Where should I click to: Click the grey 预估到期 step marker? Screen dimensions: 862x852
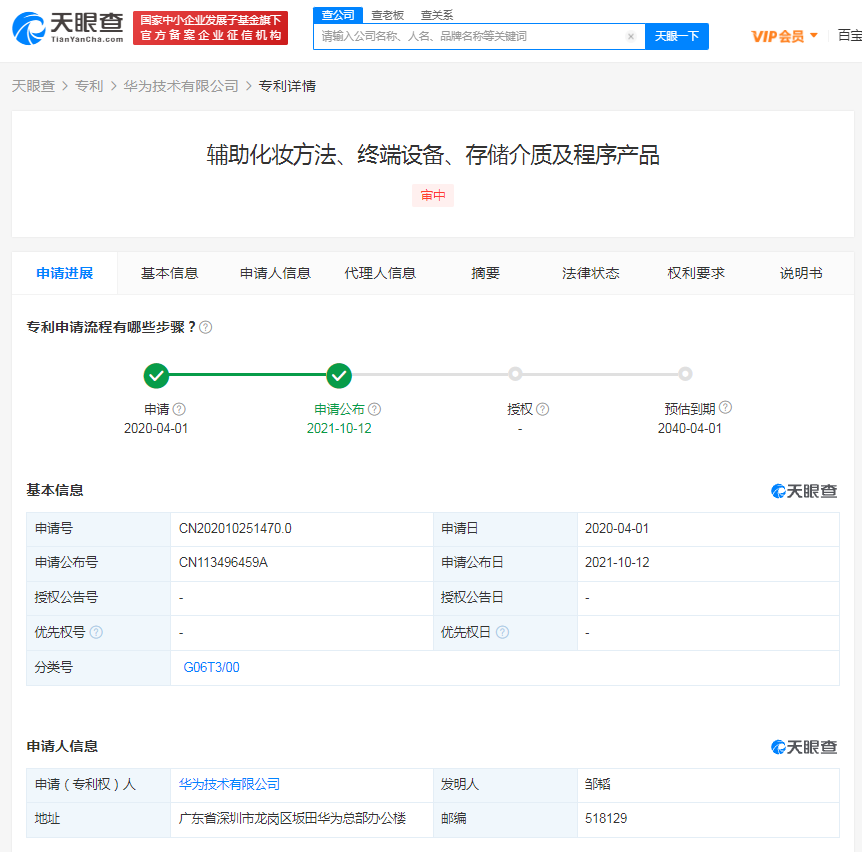coord(685,374)
